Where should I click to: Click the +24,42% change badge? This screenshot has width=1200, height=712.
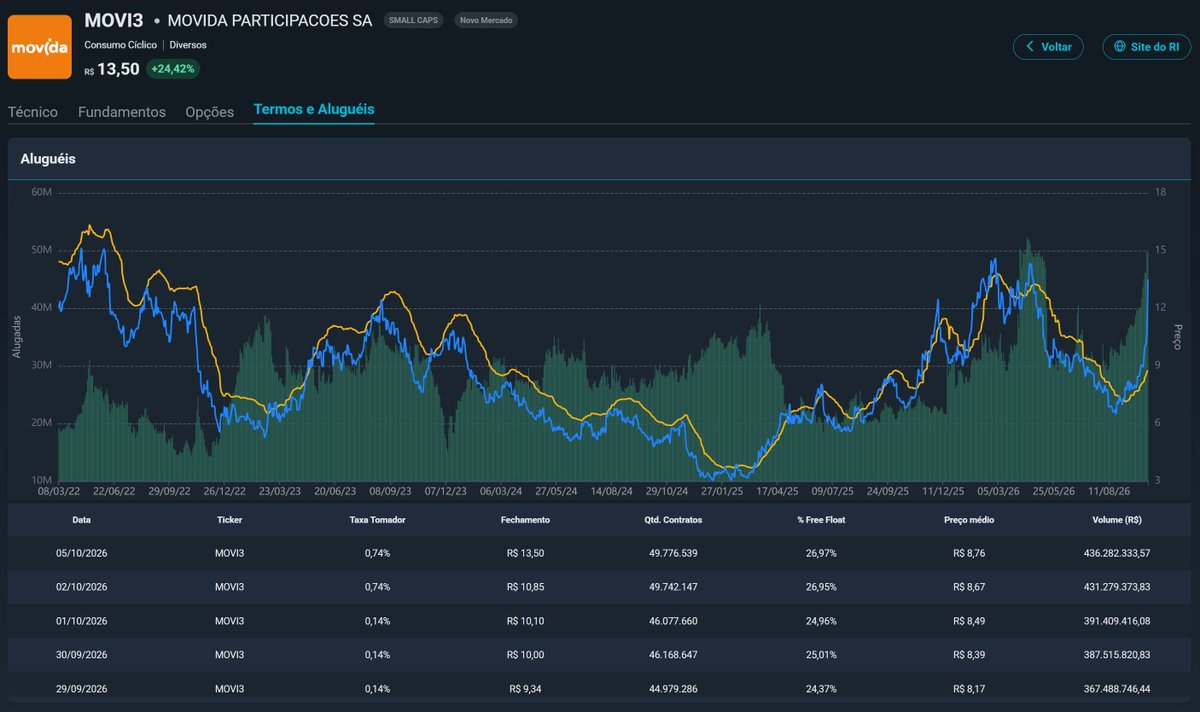tap(173, 69)
